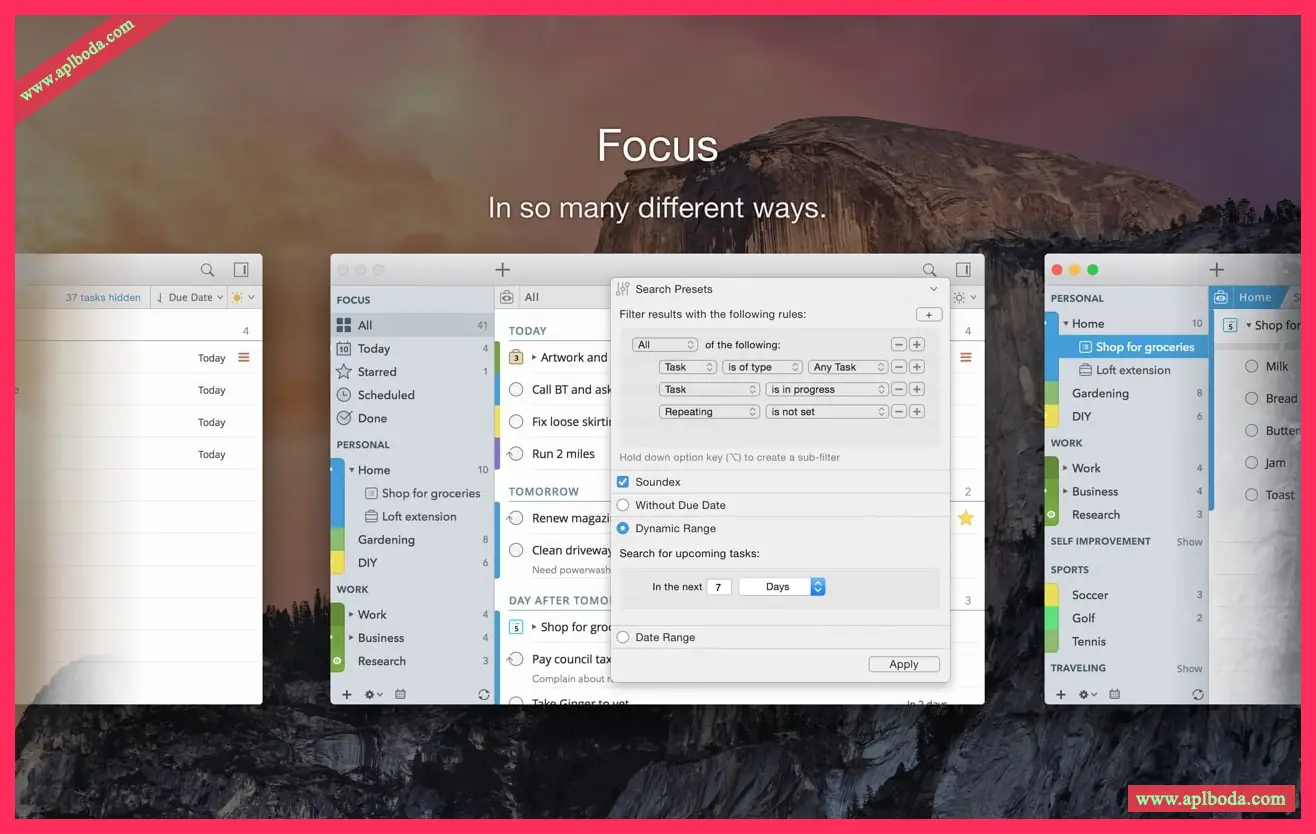Open calendar icon in center sidebar footer

(x=400, y=694)
